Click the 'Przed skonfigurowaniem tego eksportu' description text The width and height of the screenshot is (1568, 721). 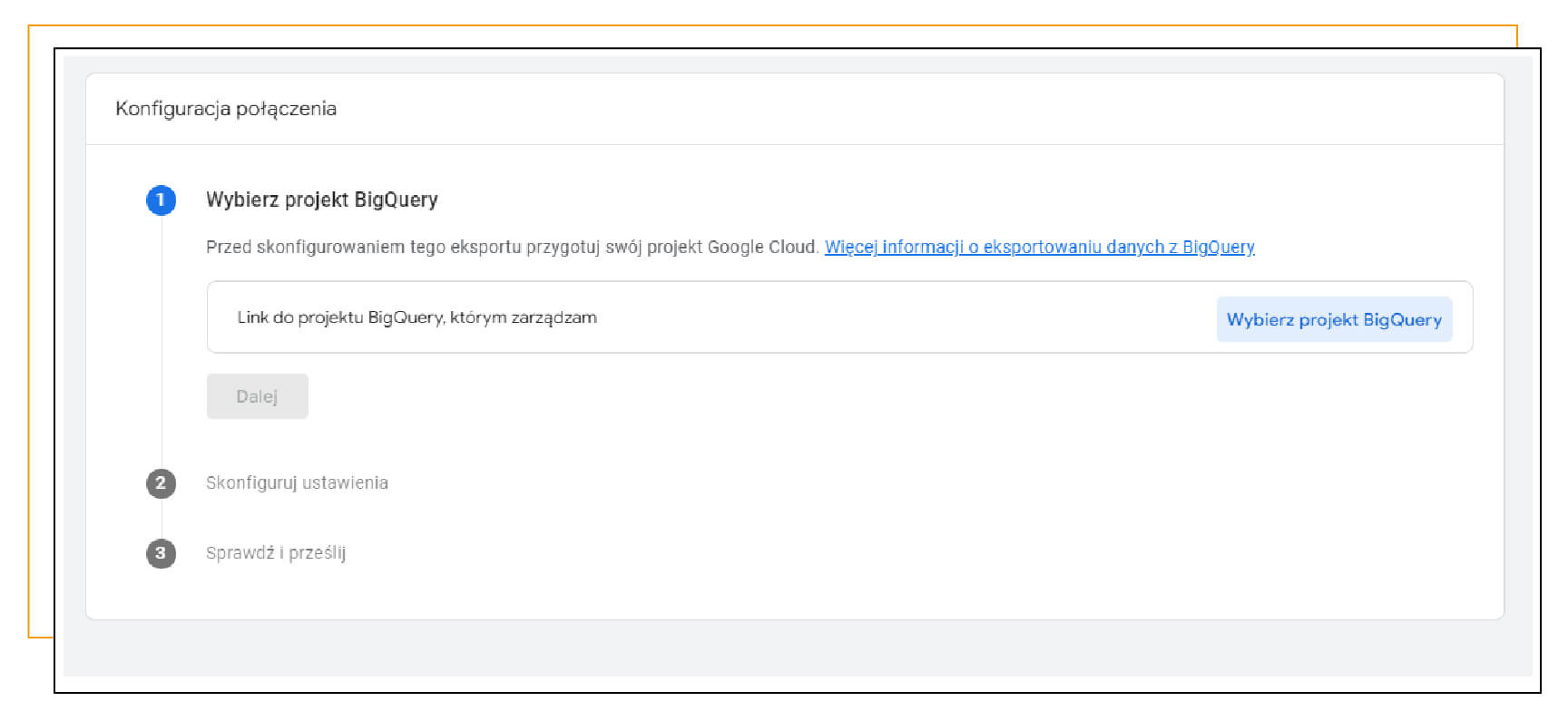[513, 247]
